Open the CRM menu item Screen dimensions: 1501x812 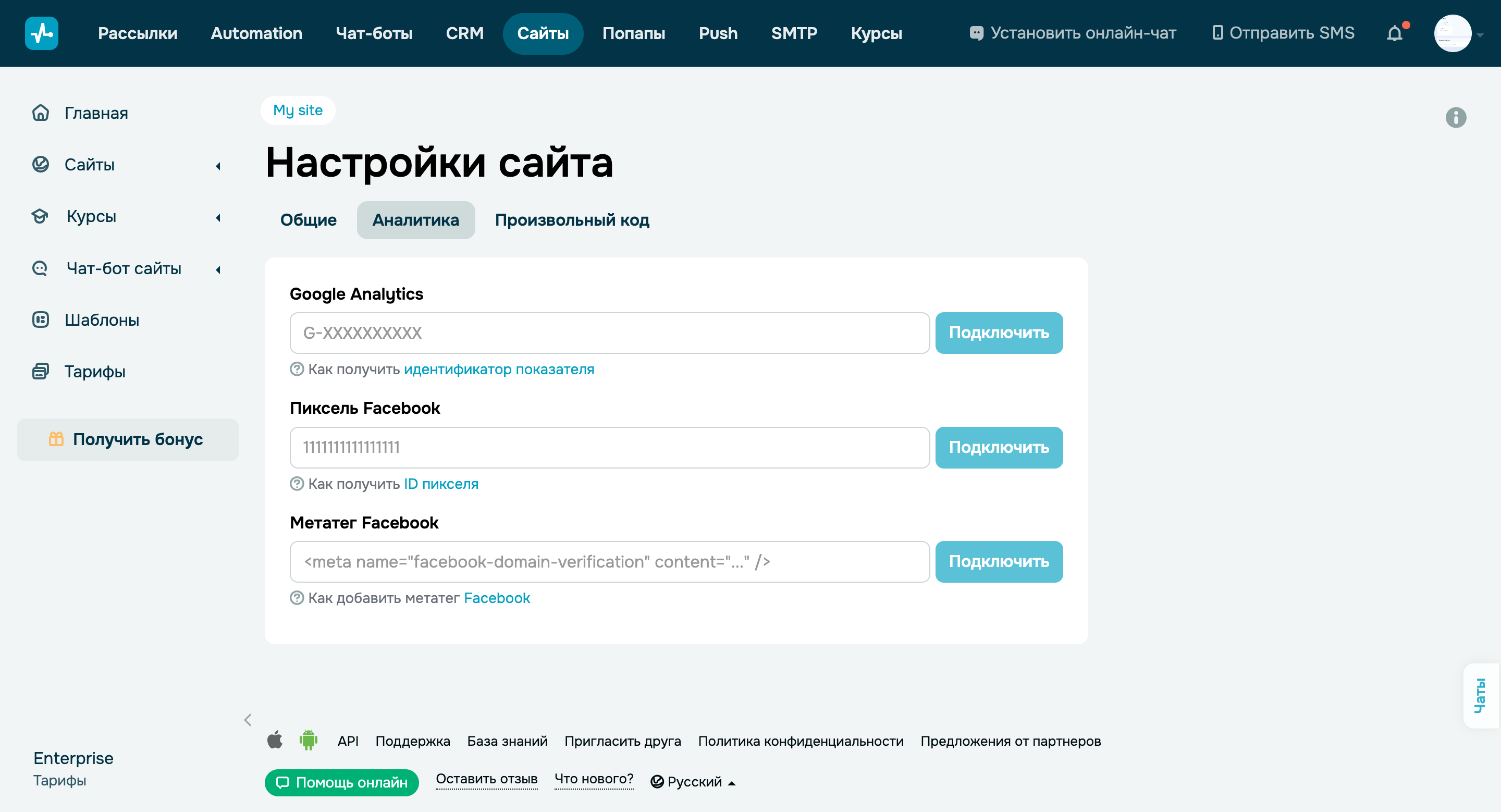tap(464, 33)
